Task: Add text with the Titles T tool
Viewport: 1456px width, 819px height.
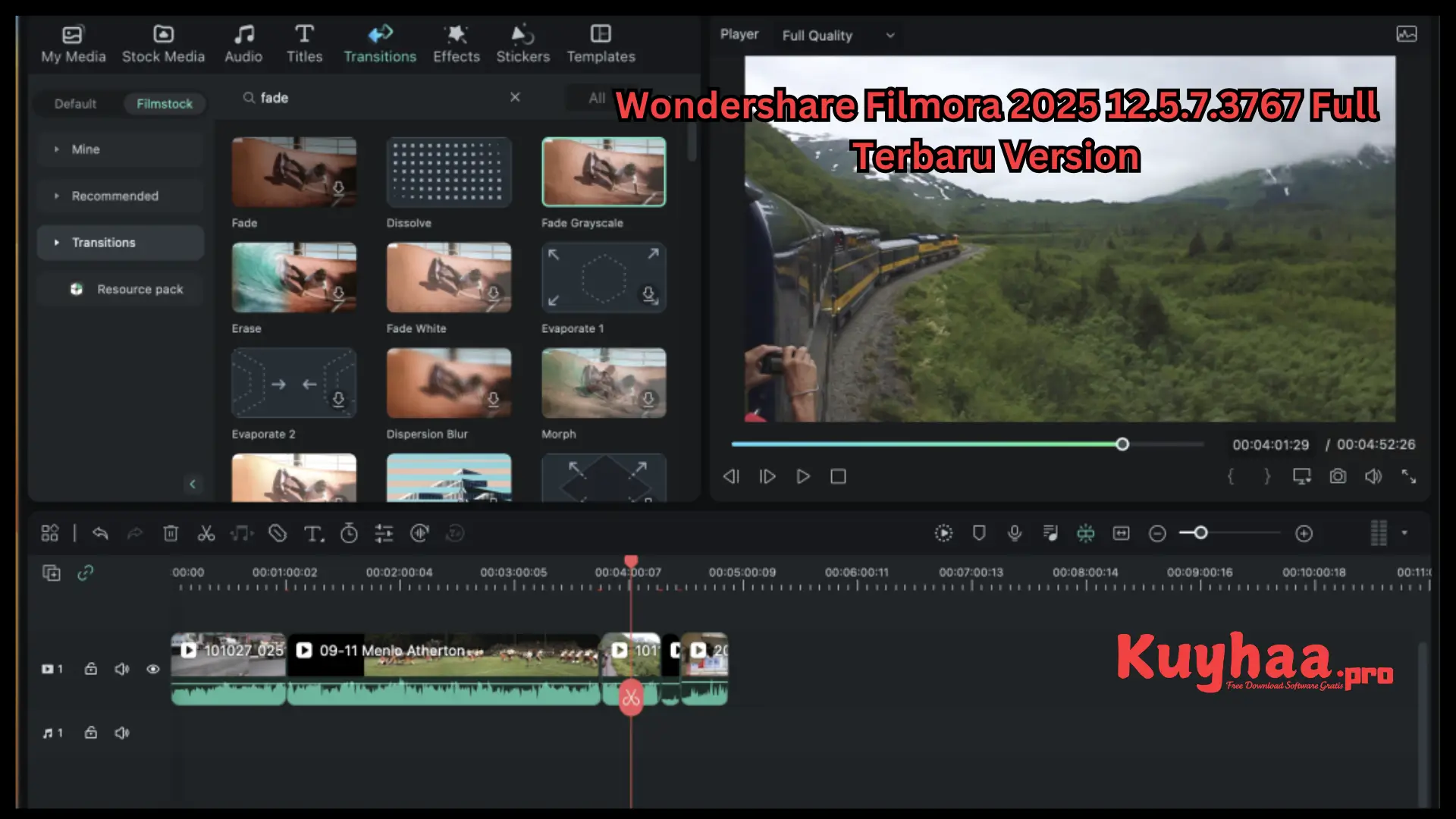Action: [314, 534]
